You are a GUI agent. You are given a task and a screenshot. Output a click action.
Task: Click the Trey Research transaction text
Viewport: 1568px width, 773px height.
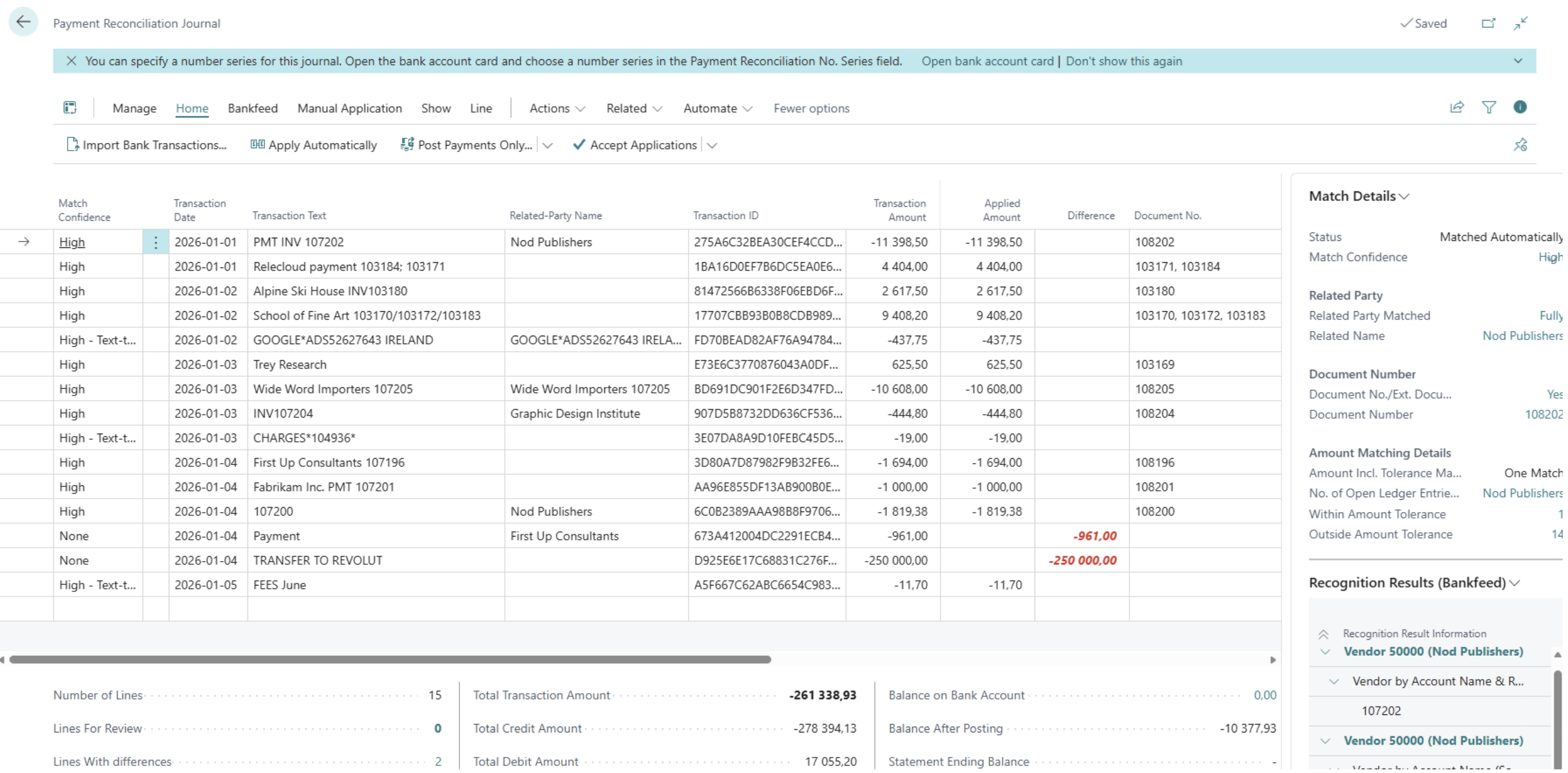click(x=290, y=365)
